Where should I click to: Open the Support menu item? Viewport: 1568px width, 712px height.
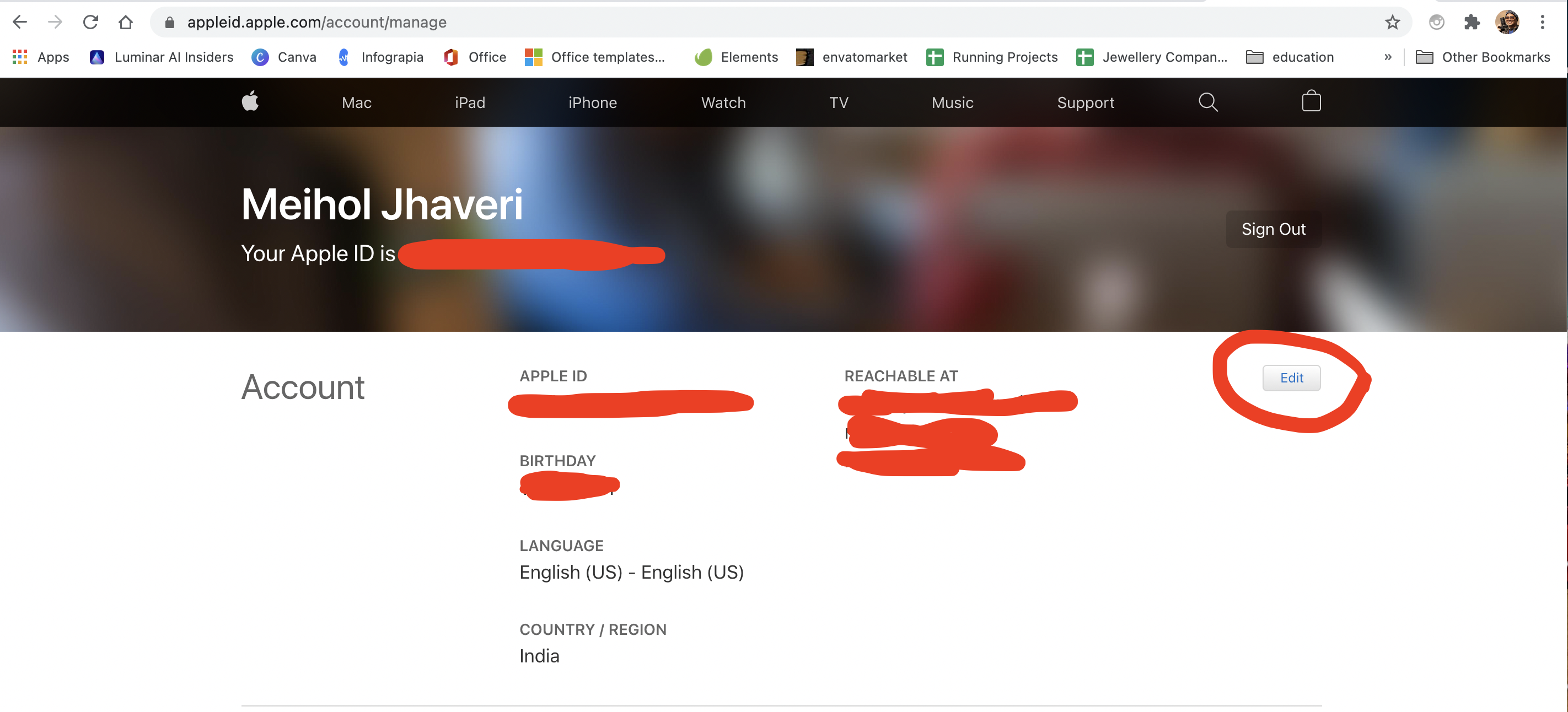tap(1086, 101)
